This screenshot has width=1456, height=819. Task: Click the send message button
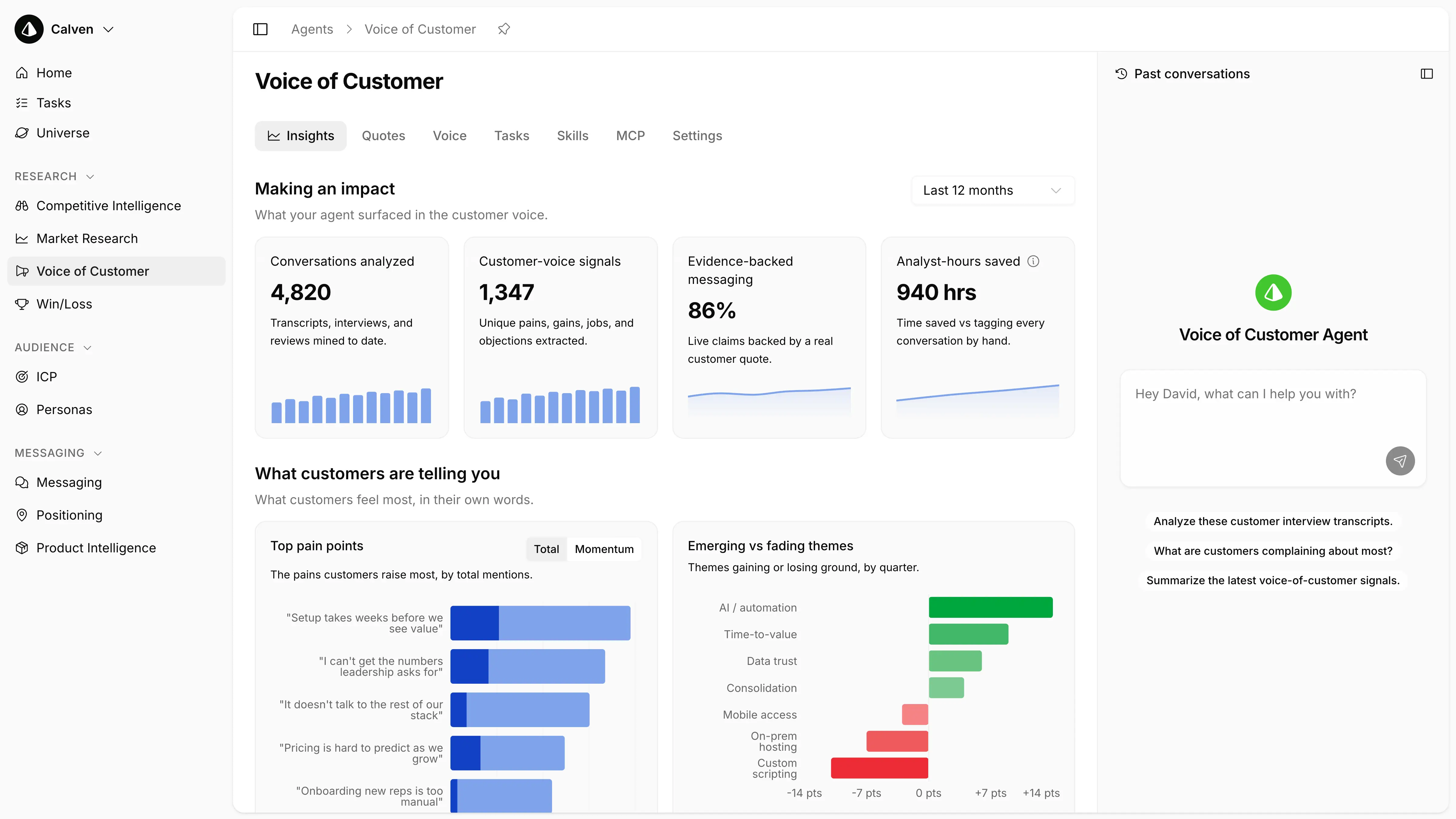pos(1400,461)
